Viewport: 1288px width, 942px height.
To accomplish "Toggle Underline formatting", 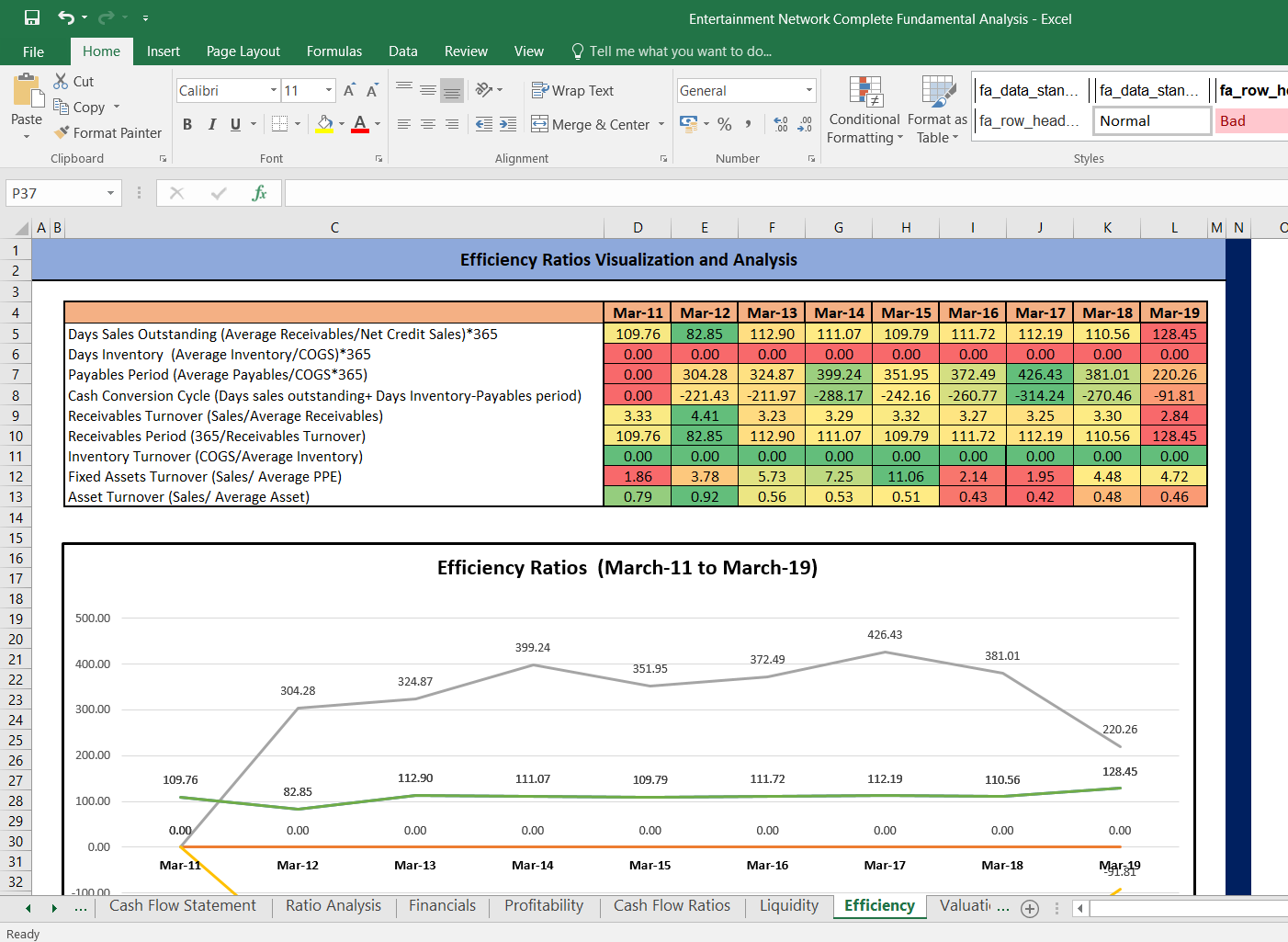I will coord(236,124).
